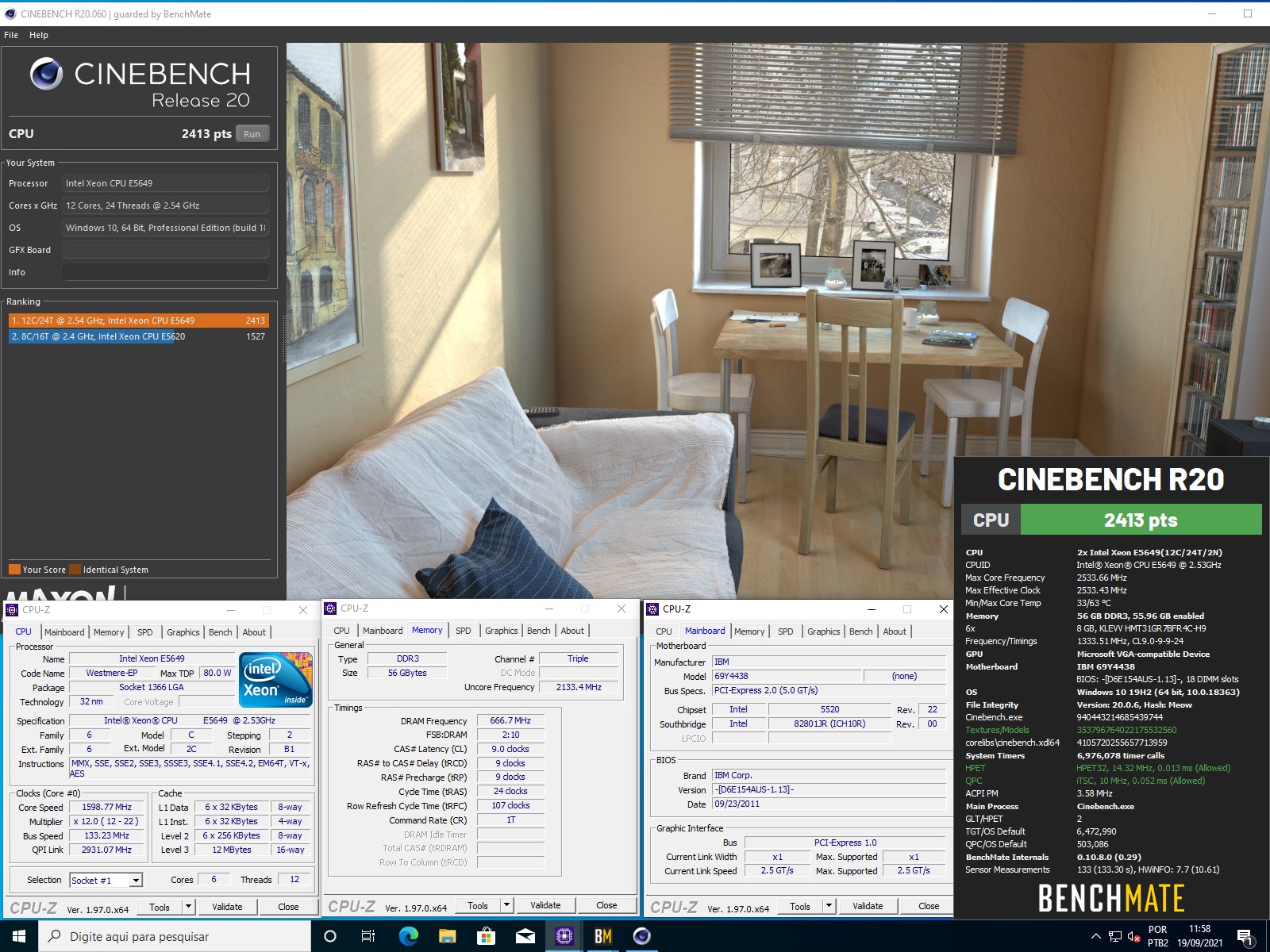Click left CPU-Z window title icon
Screen dimensions: 1270x952
click(12, 609)
